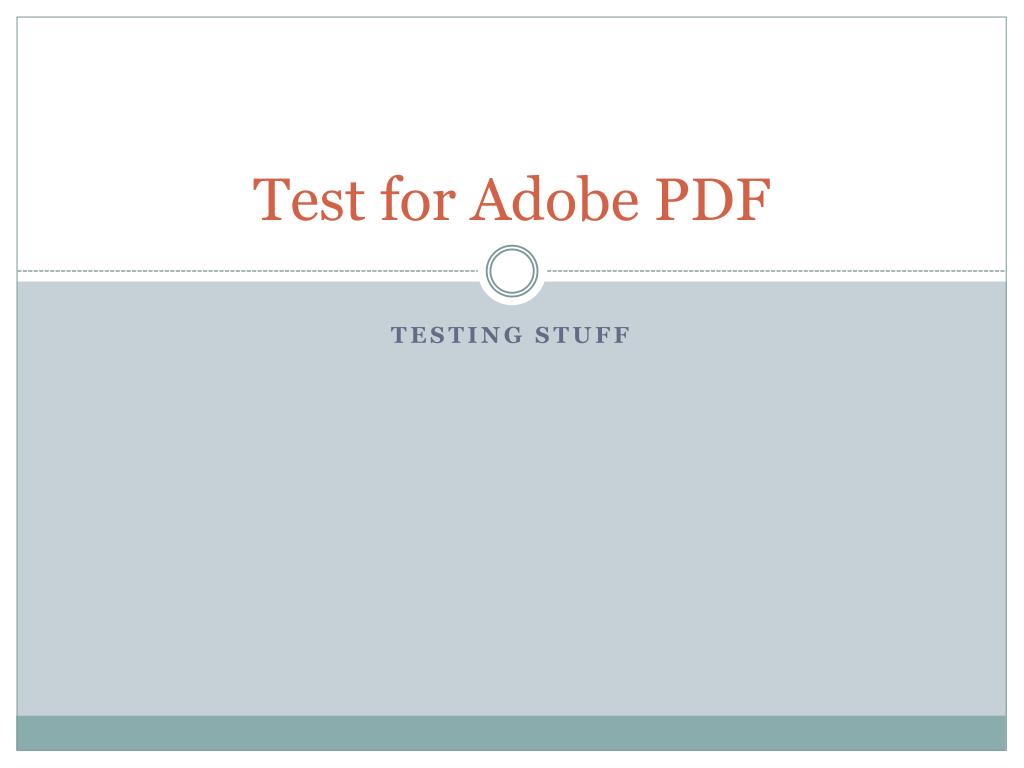This screenshot has height=768, width=1024.
Task: Click the capital "F" ending the title
Action: point(754,199)
